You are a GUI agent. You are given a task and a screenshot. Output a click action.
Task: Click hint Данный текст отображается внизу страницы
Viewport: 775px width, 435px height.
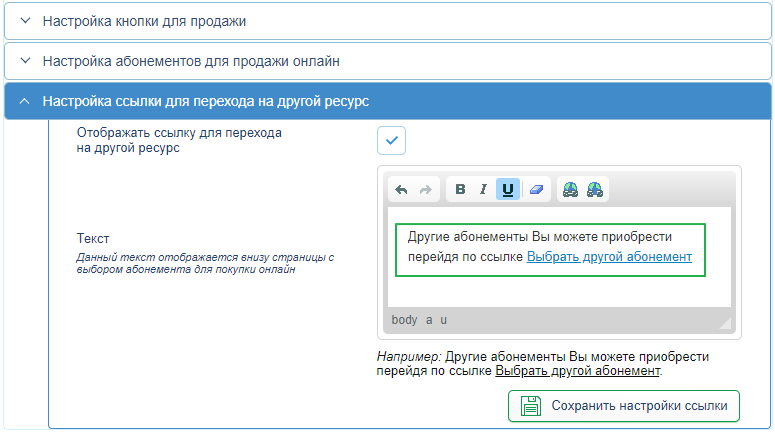(205, 263)
